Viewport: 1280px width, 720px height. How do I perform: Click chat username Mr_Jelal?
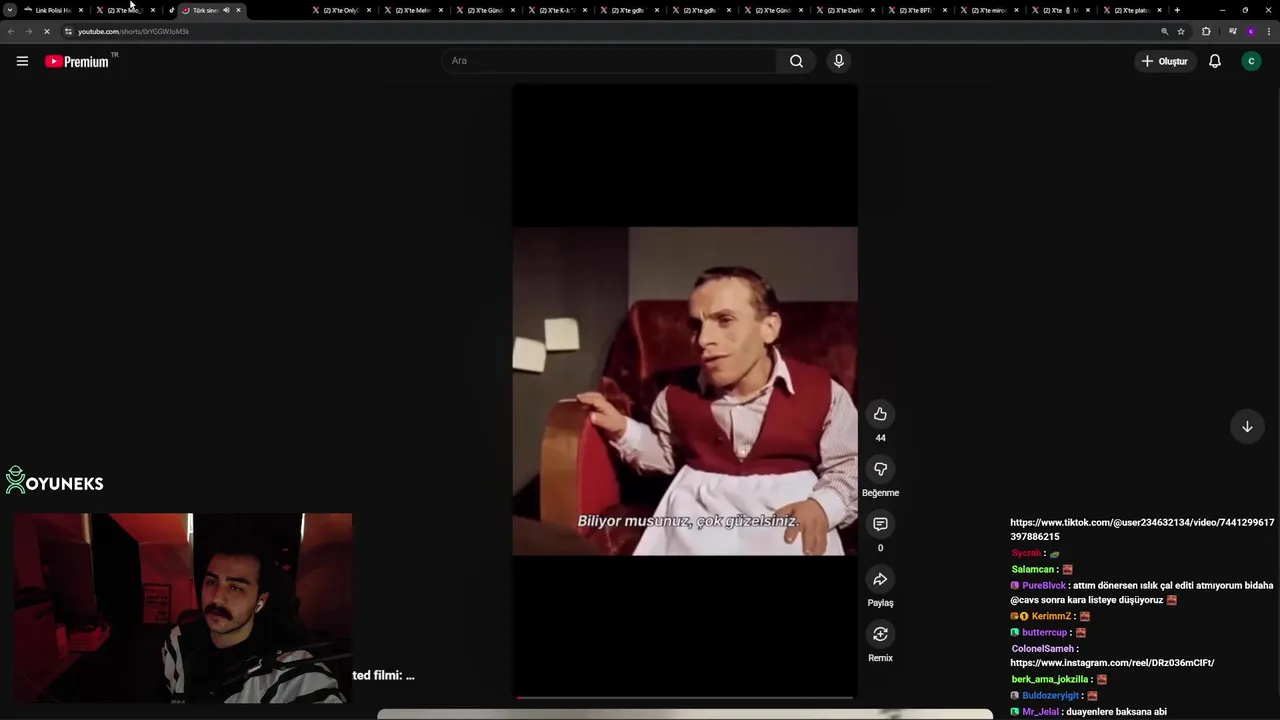pyautogui.click(x=1040, y=712)
